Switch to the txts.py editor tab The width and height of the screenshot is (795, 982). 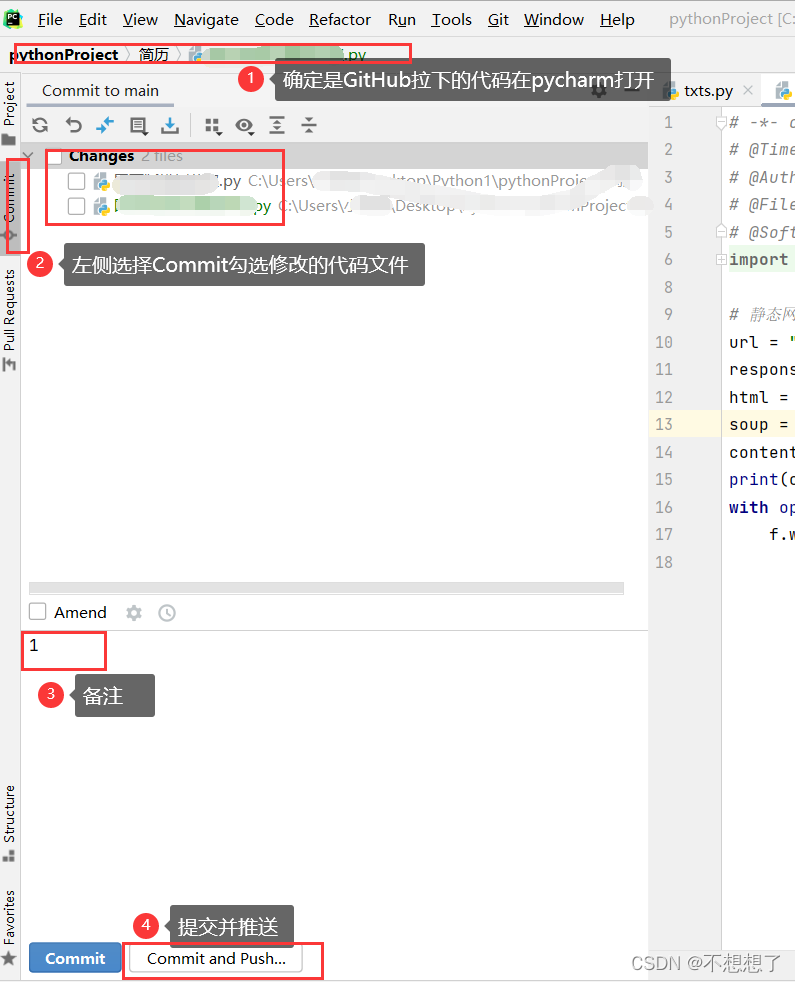[x=708, y=91]
